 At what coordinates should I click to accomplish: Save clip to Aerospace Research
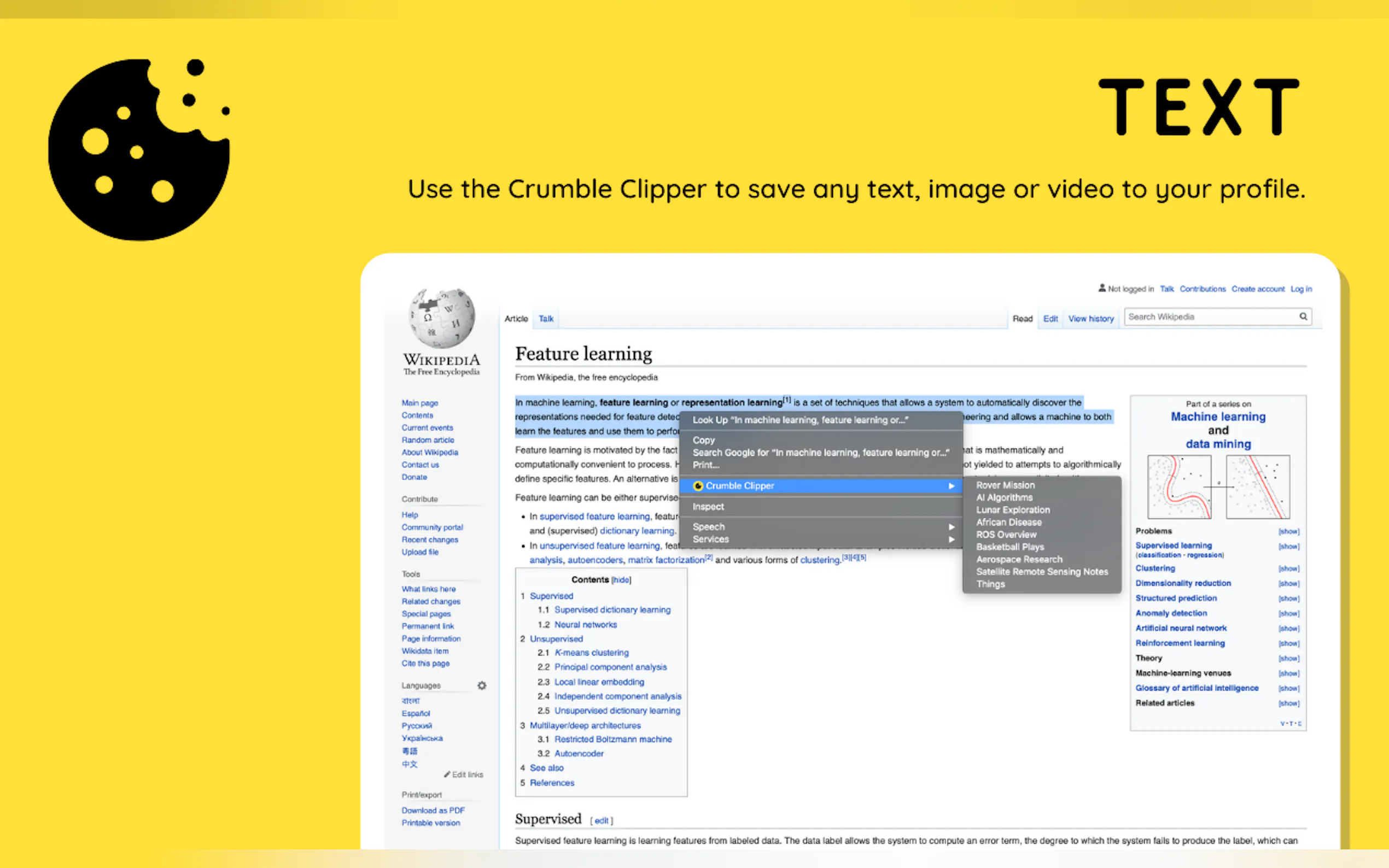[1019, 559]
